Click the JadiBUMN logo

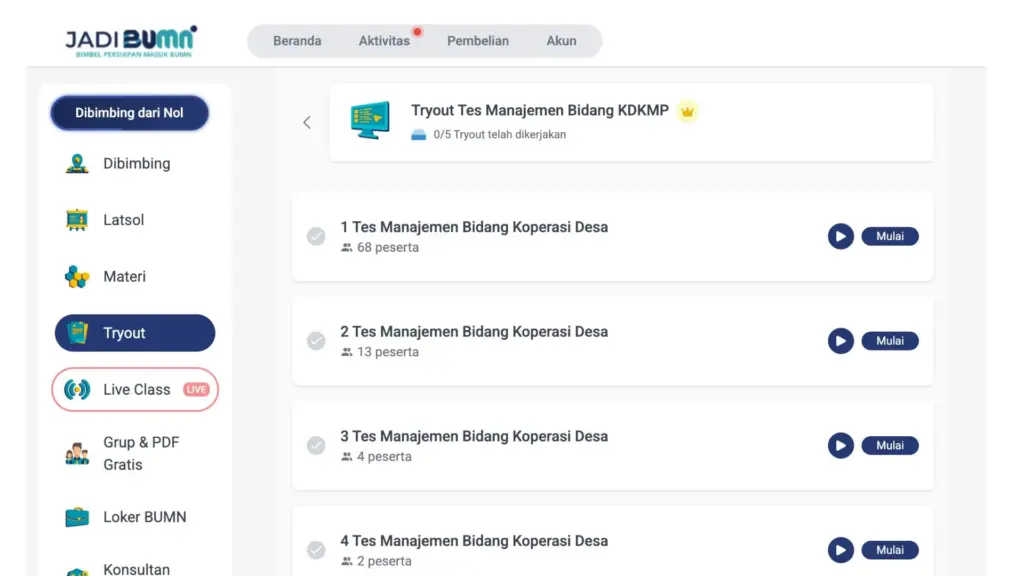[x=131, y=41]
